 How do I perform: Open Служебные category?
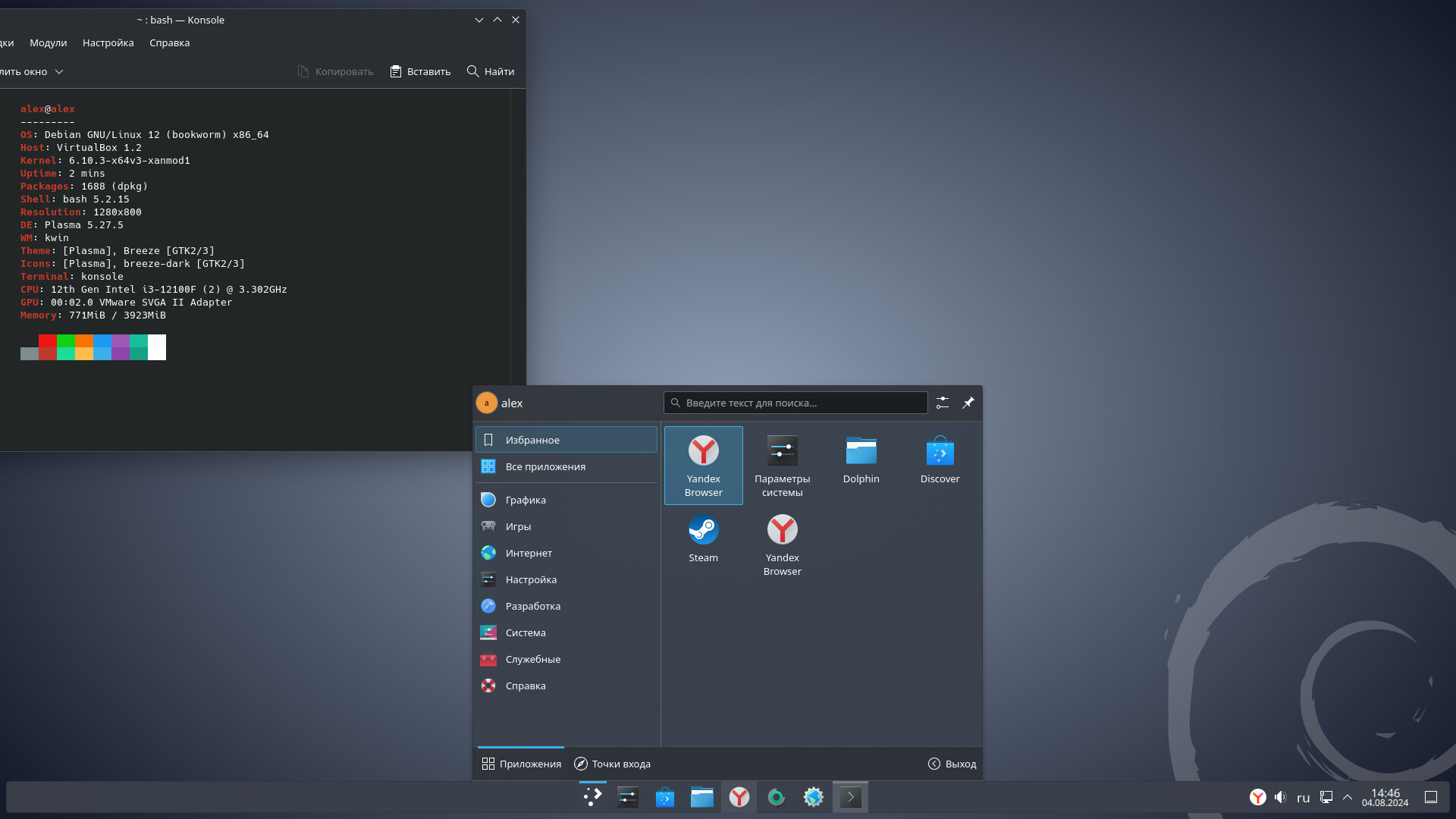566,659
